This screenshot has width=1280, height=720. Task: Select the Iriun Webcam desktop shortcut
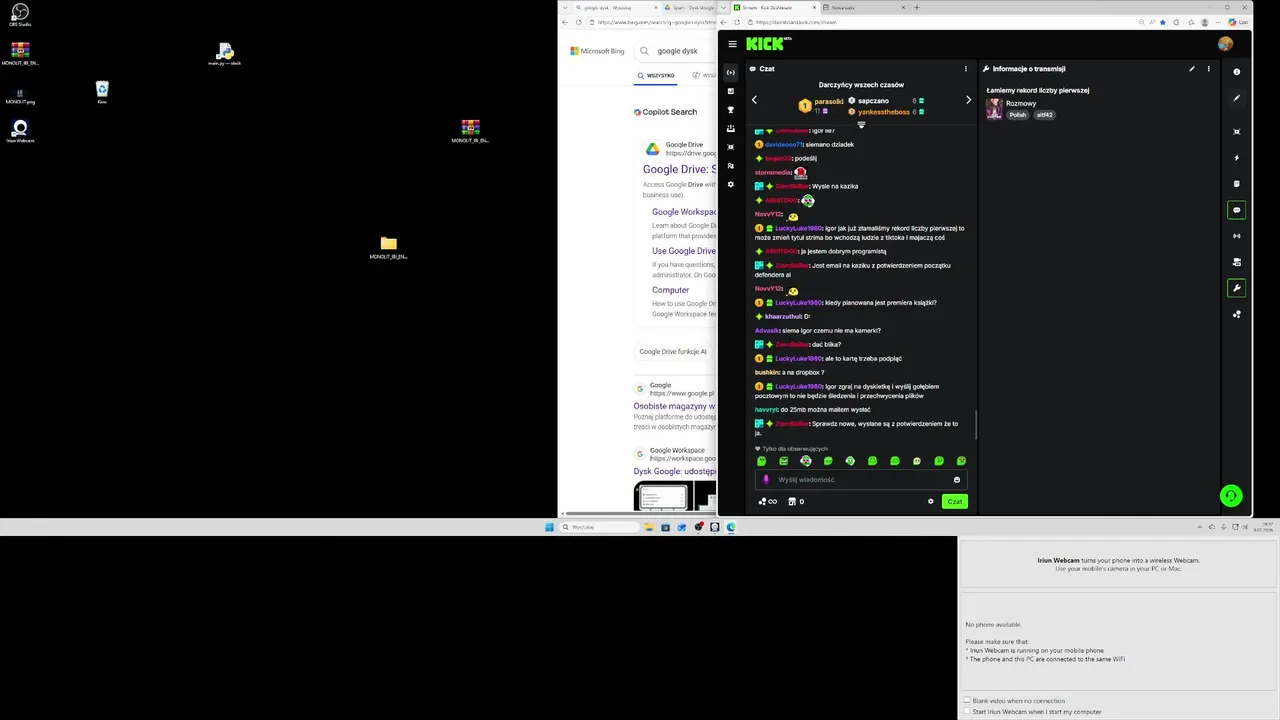20,131
